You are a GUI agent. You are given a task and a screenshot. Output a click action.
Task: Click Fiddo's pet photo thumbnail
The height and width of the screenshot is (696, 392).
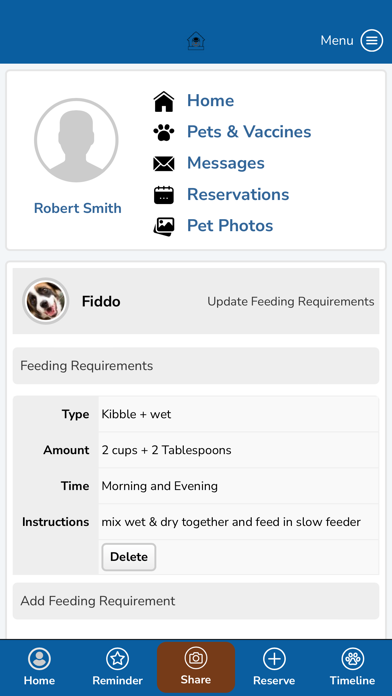[46, 301]
